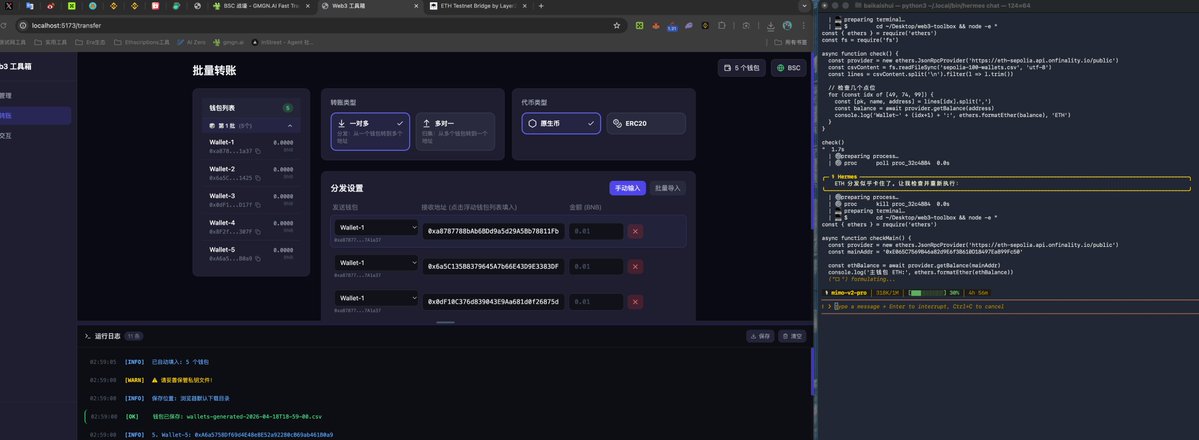Open the green OKX extension icon
1199x440 pixels.
point(639,25)
